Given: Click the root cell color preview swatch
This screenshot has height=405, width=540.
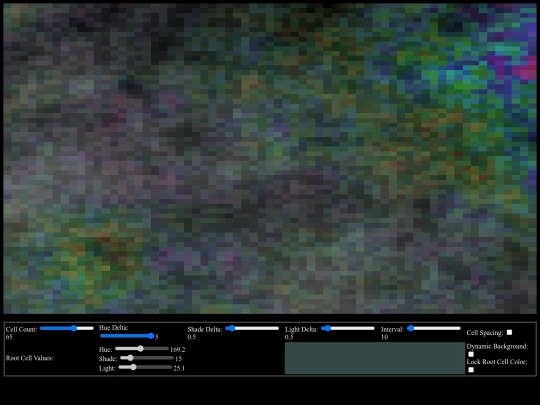Looking at the screenshot, I should (375, 358).
